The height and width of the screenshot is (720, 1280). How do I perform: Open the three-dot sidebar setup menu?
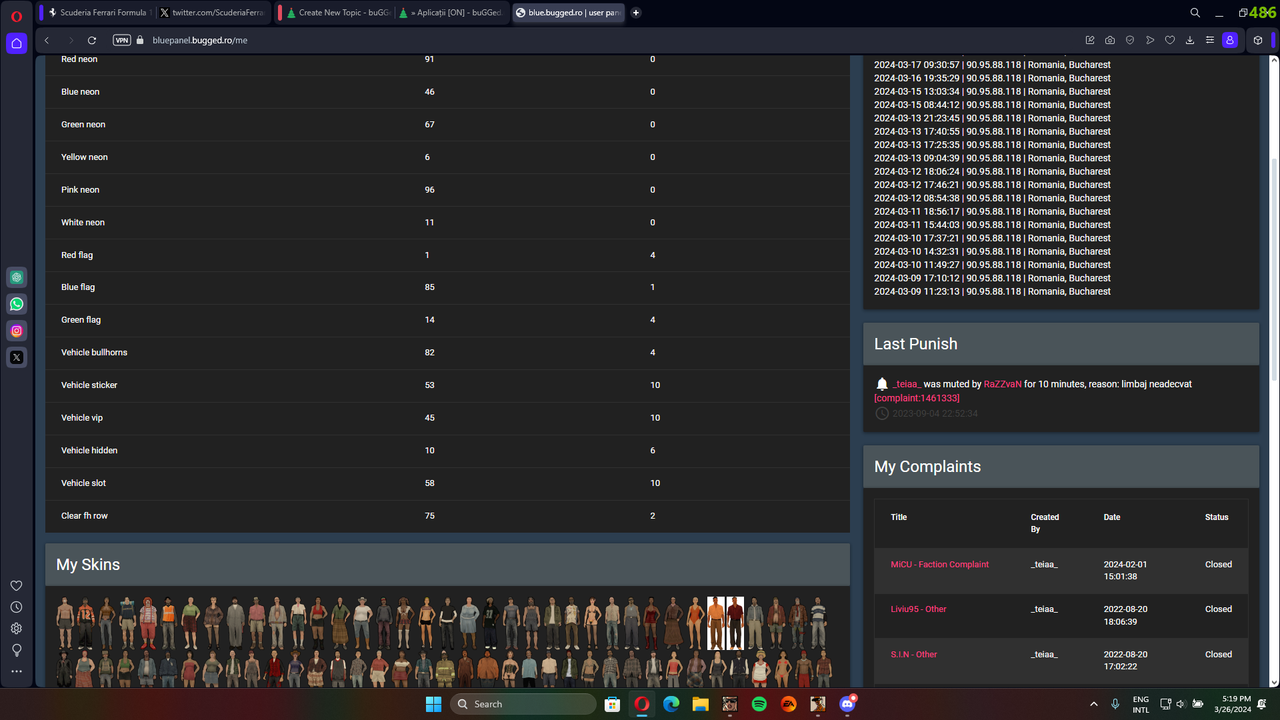click(x=16, y=671)
